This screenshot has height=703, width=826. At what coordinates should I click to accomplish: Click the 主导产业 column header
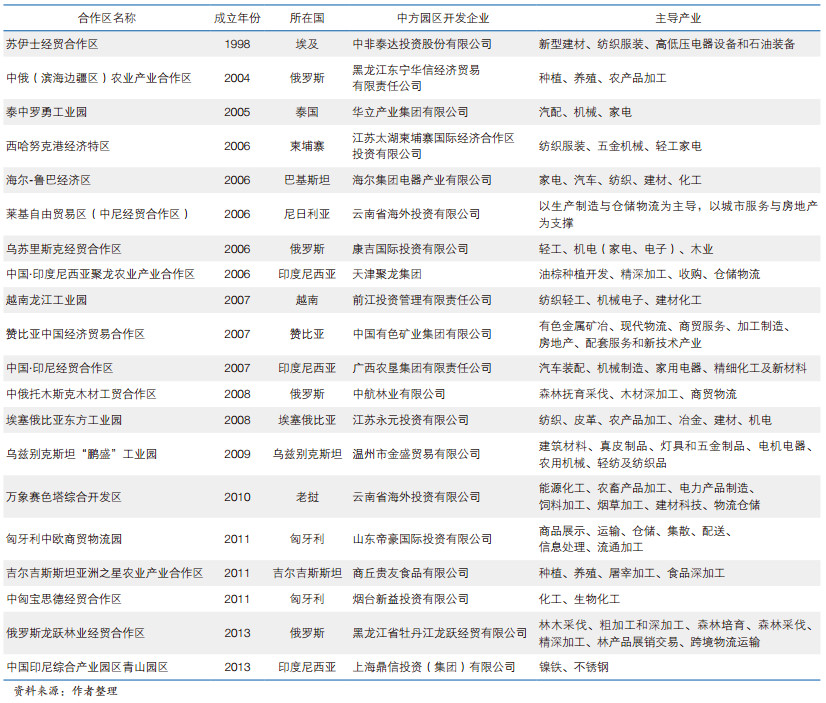click(678, 18)
